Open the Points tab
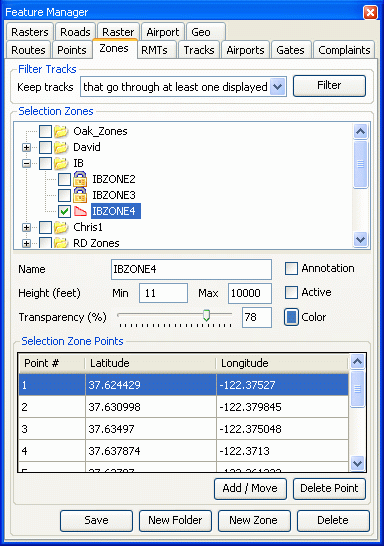This screenshot has height=546, width=384. pyautogui.click(x=72, y=50)
